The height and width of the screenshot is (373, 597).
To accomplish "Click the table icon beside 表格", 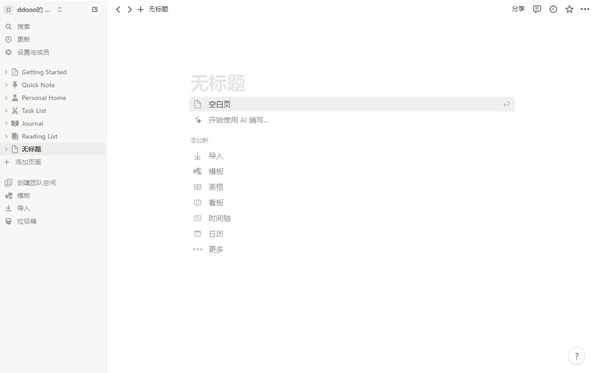I will [198, 187].
